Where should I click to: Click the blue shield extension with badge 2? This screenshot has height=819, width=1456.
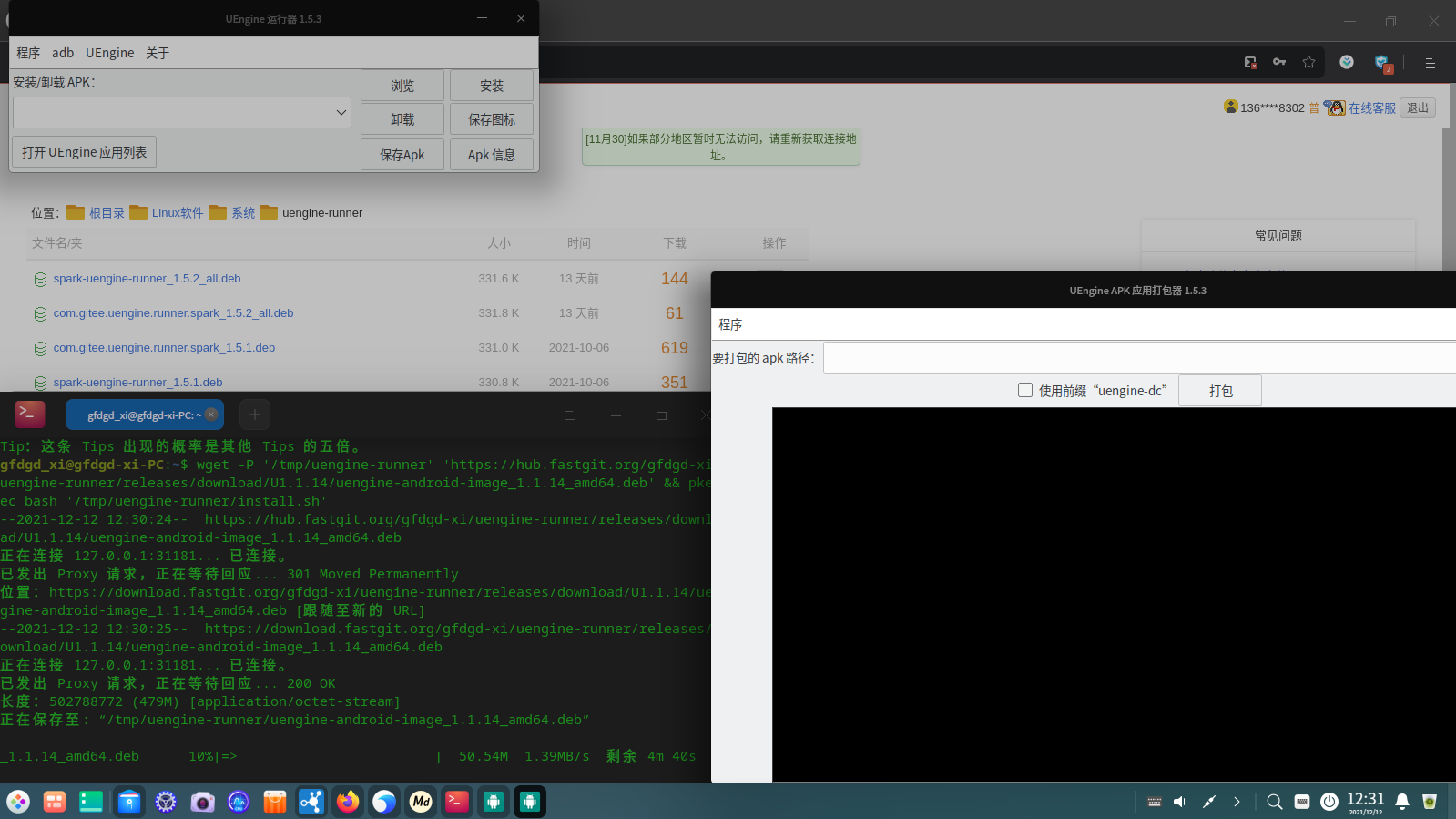click(x=1382, y=63)
